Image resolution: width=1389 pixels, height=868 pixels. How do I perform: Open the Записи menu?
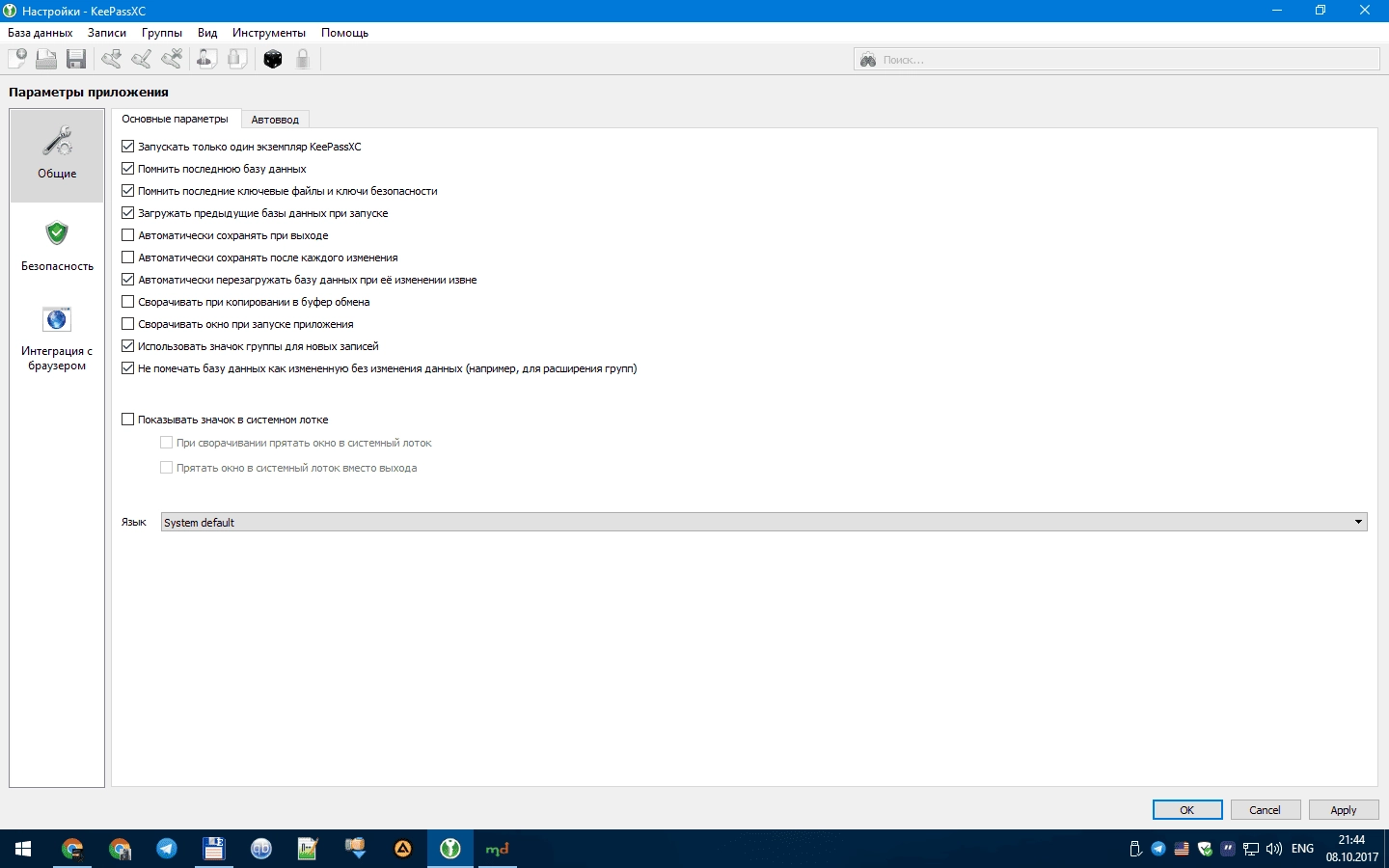click(107, 33)
